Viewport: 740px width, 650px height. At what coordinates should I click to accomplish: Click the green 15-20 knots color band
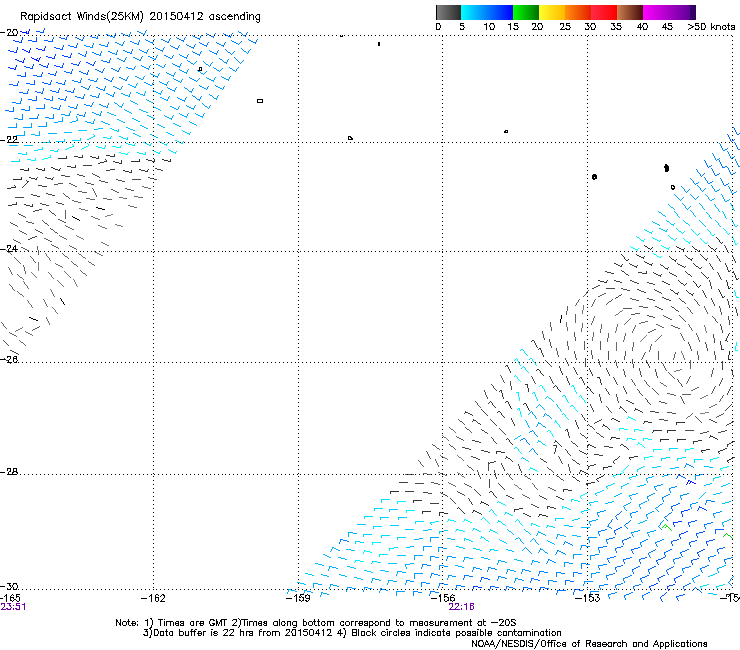[526, 12]
